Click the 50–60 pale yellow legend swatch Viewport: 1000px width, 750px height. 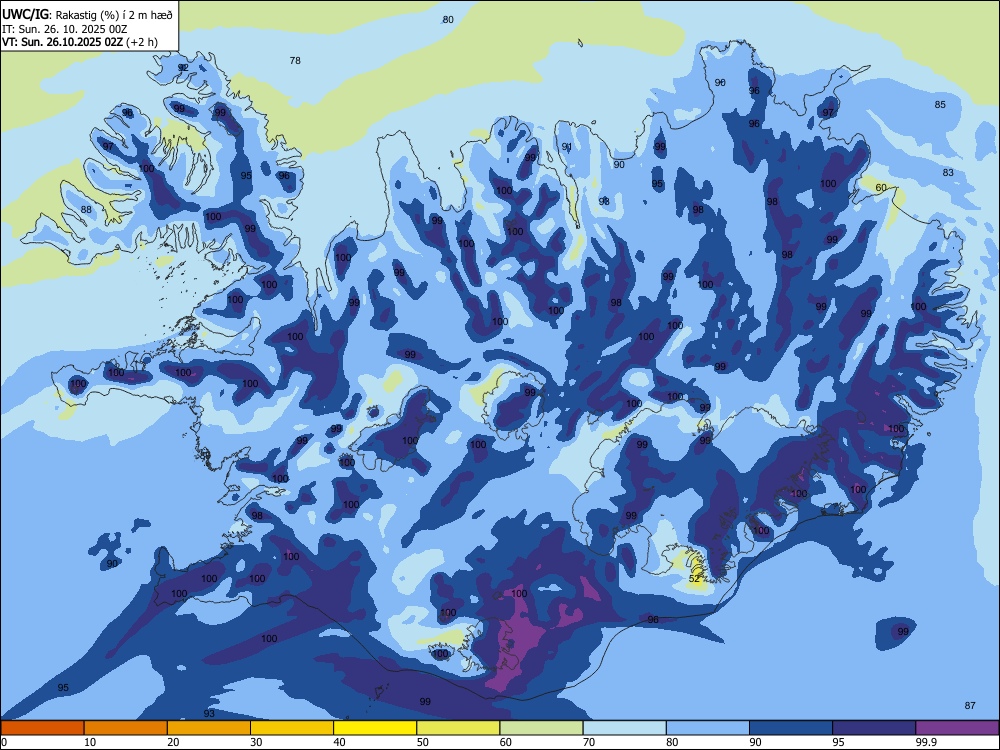458,728
